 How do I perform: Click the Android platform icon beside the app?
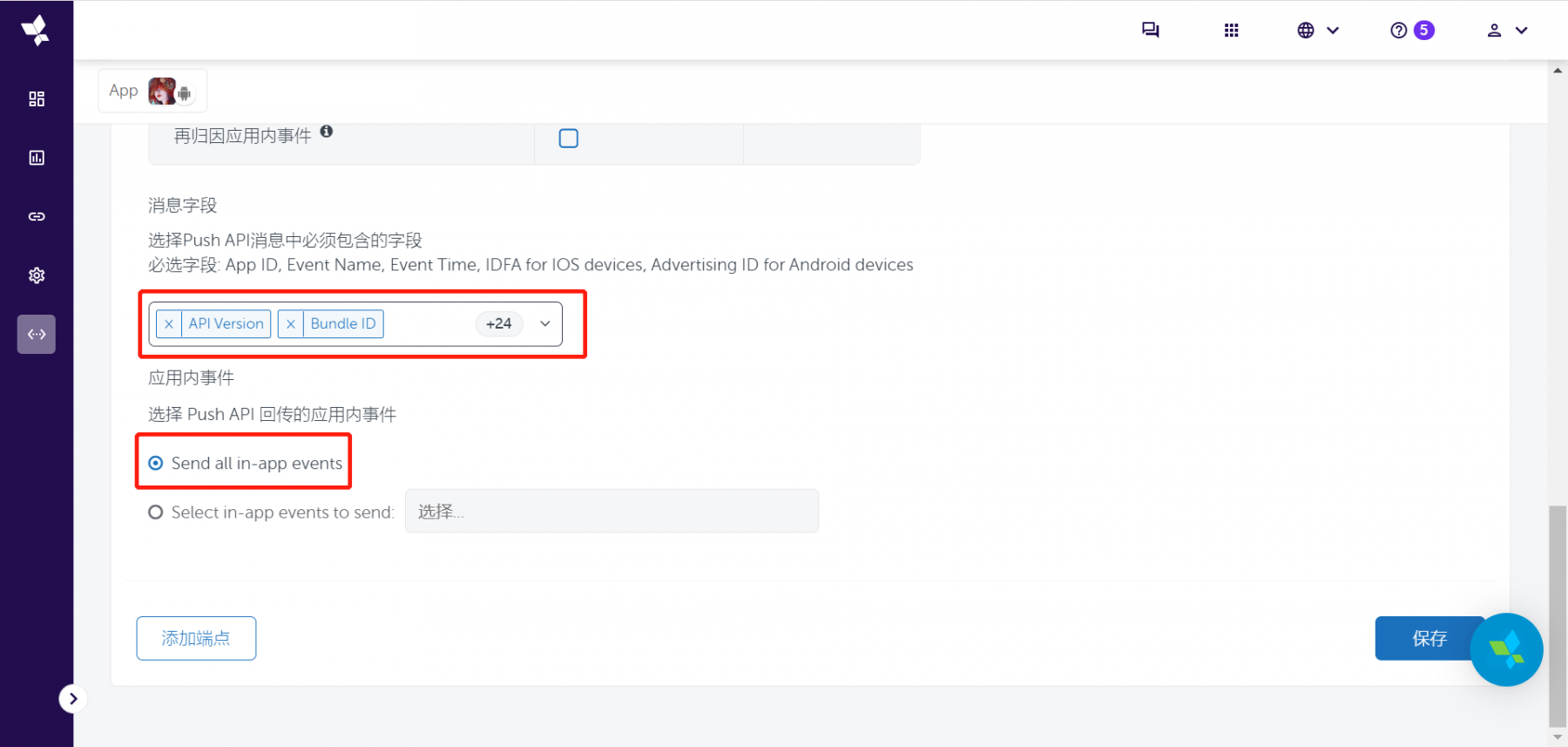click(x=185, y=93)
